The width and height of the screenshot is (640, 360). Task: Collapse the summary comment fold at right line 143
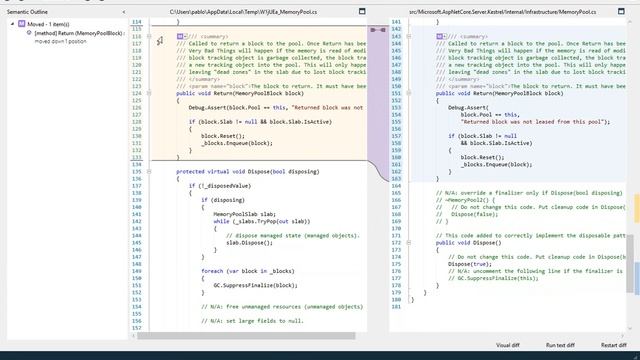point(409,36)
